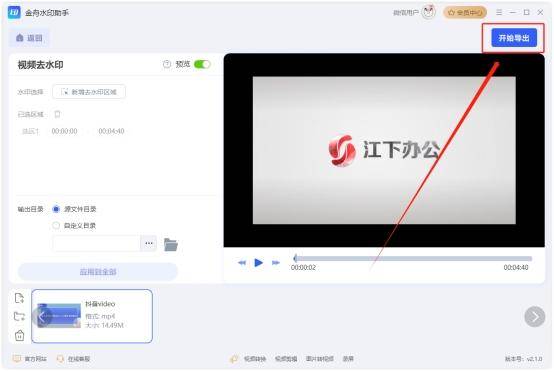Click the help question mark beside 预览
Viewport: 554px width, 372px height.
[167, 64]
